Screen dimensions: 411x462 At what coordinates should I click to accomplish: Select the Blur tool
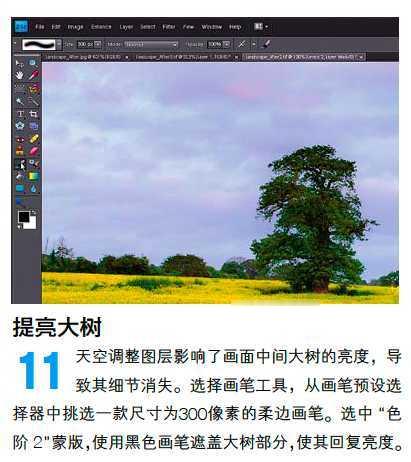tap(33, 189)
